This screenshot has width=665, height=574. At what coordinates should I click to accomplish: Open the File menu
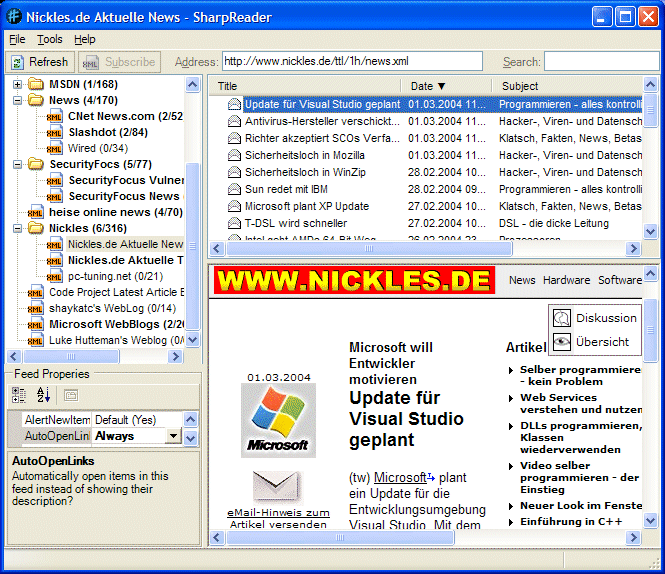coord(17,39)
